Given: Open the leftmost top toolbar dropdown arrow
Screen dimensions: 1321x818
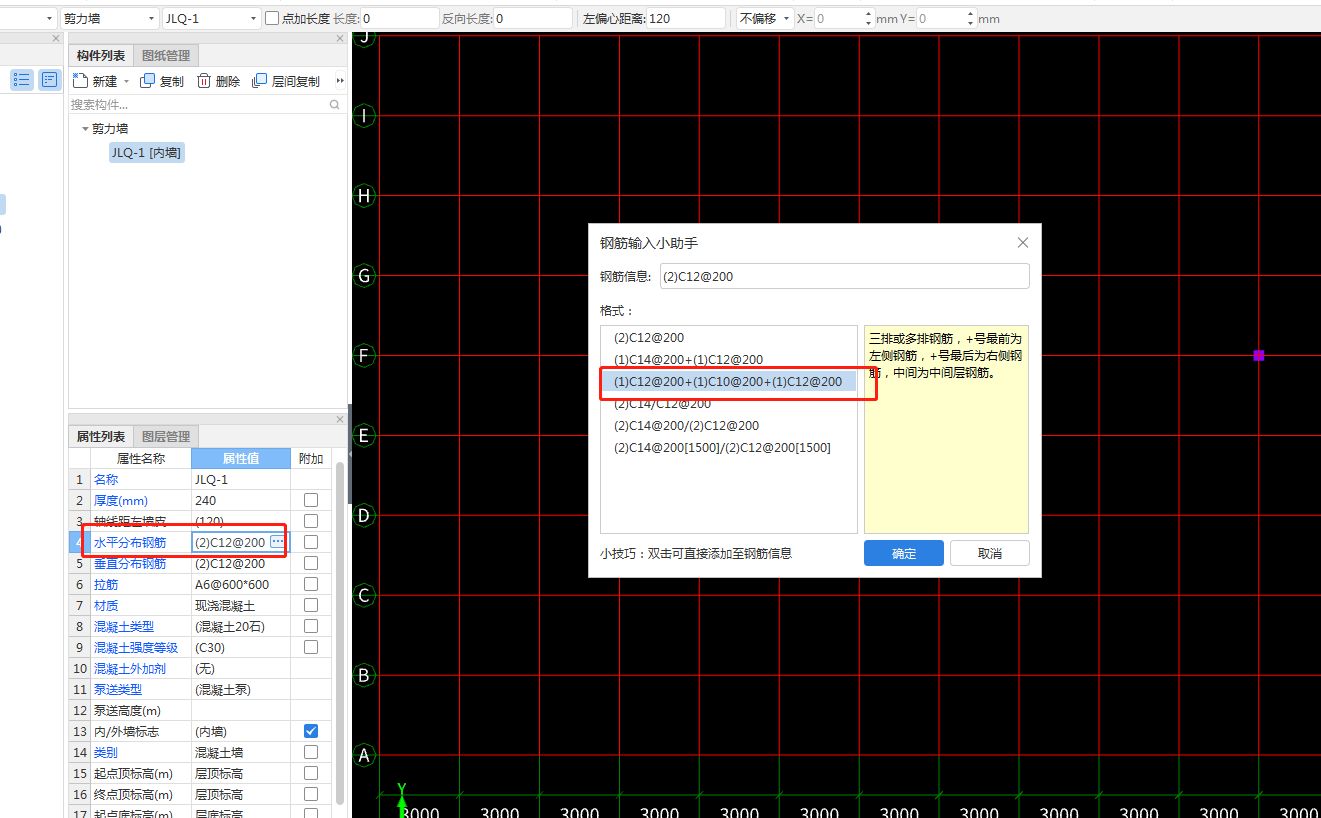Looking at the screenshot, I should [x=49, y=18].
